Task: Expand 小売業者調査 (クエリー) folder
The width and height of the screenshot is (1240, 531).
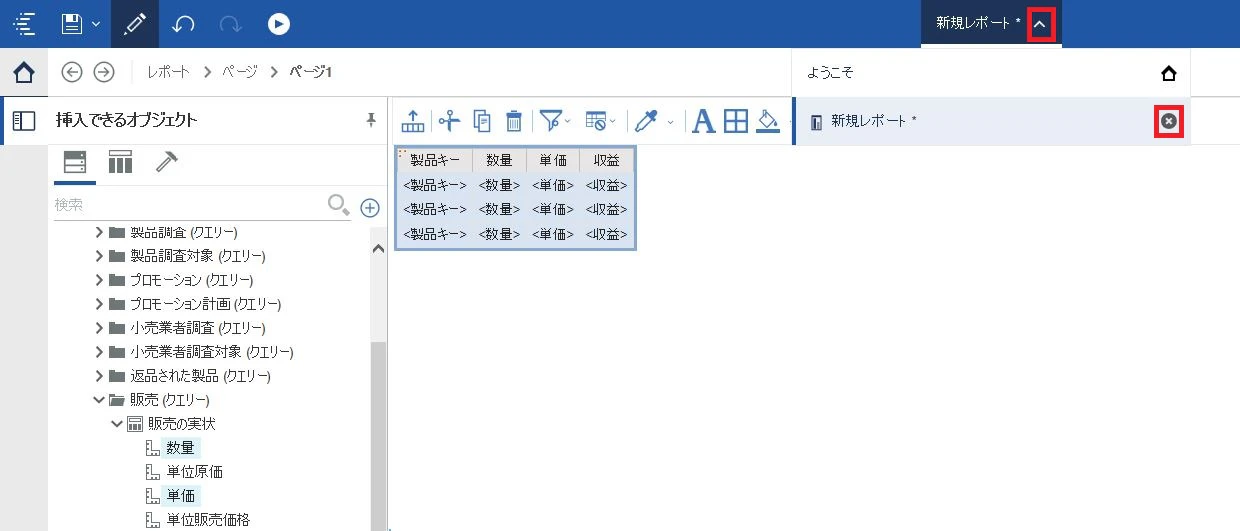Action: click(x=99, y=328)
